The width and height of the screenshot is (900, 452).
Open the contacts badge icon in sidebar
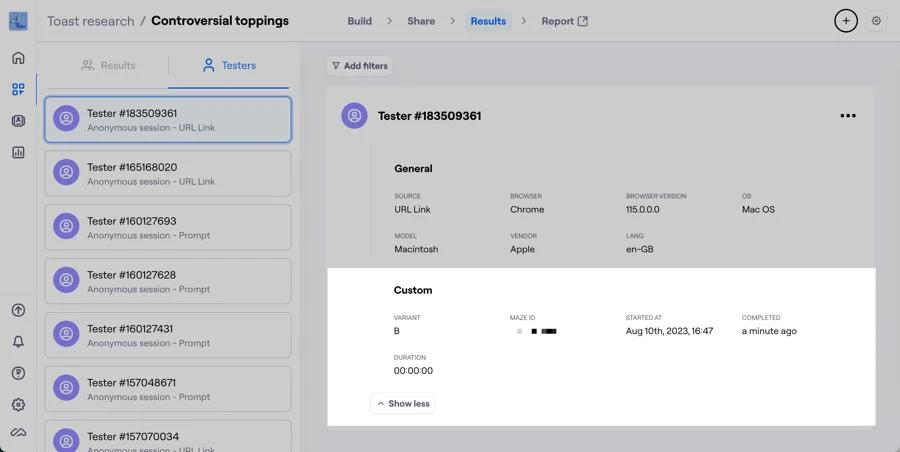pyautogui.click(x=18, y=121)
